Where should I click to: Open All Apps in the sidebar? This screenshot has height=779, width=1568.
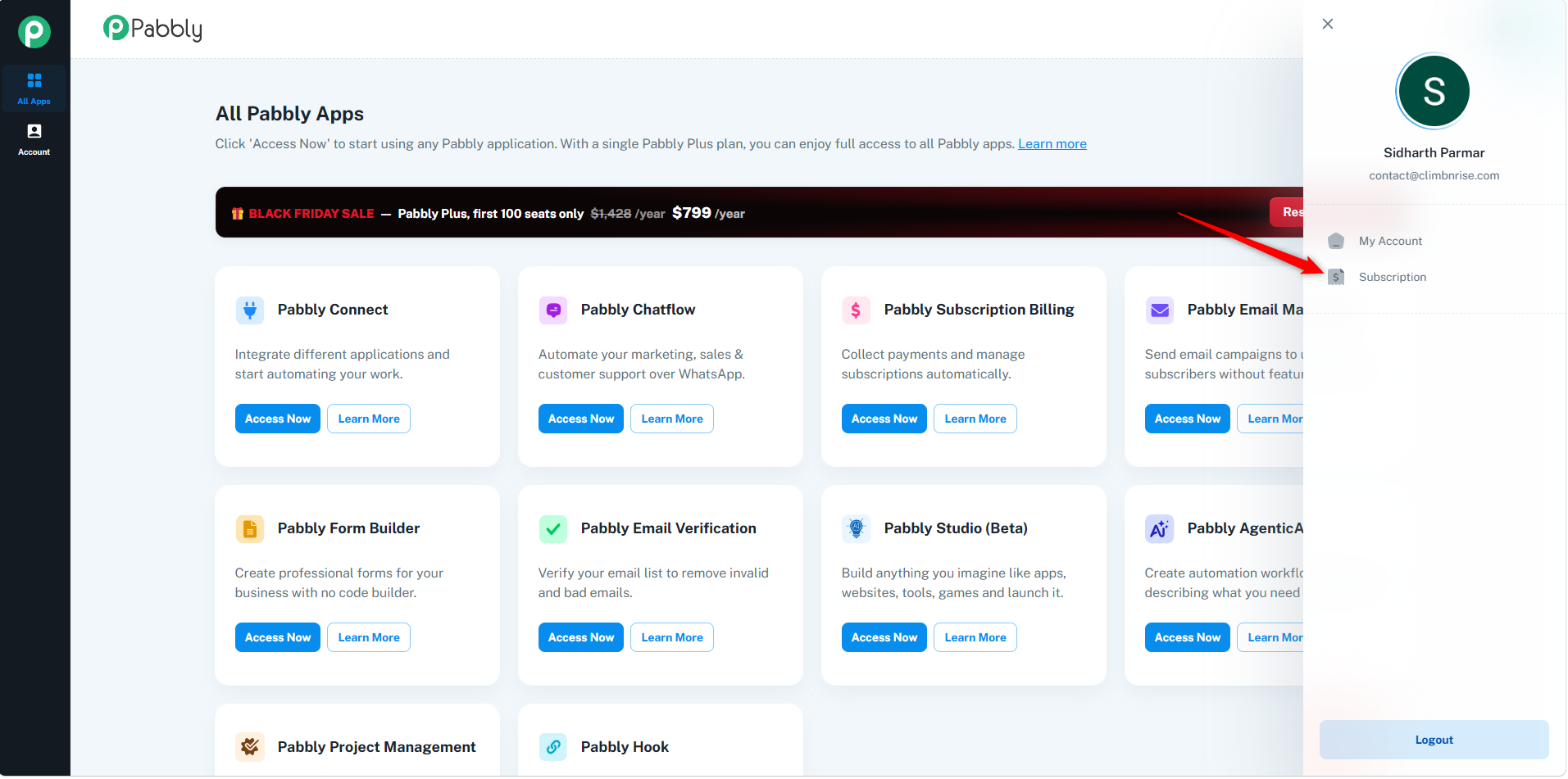[34, 88]
